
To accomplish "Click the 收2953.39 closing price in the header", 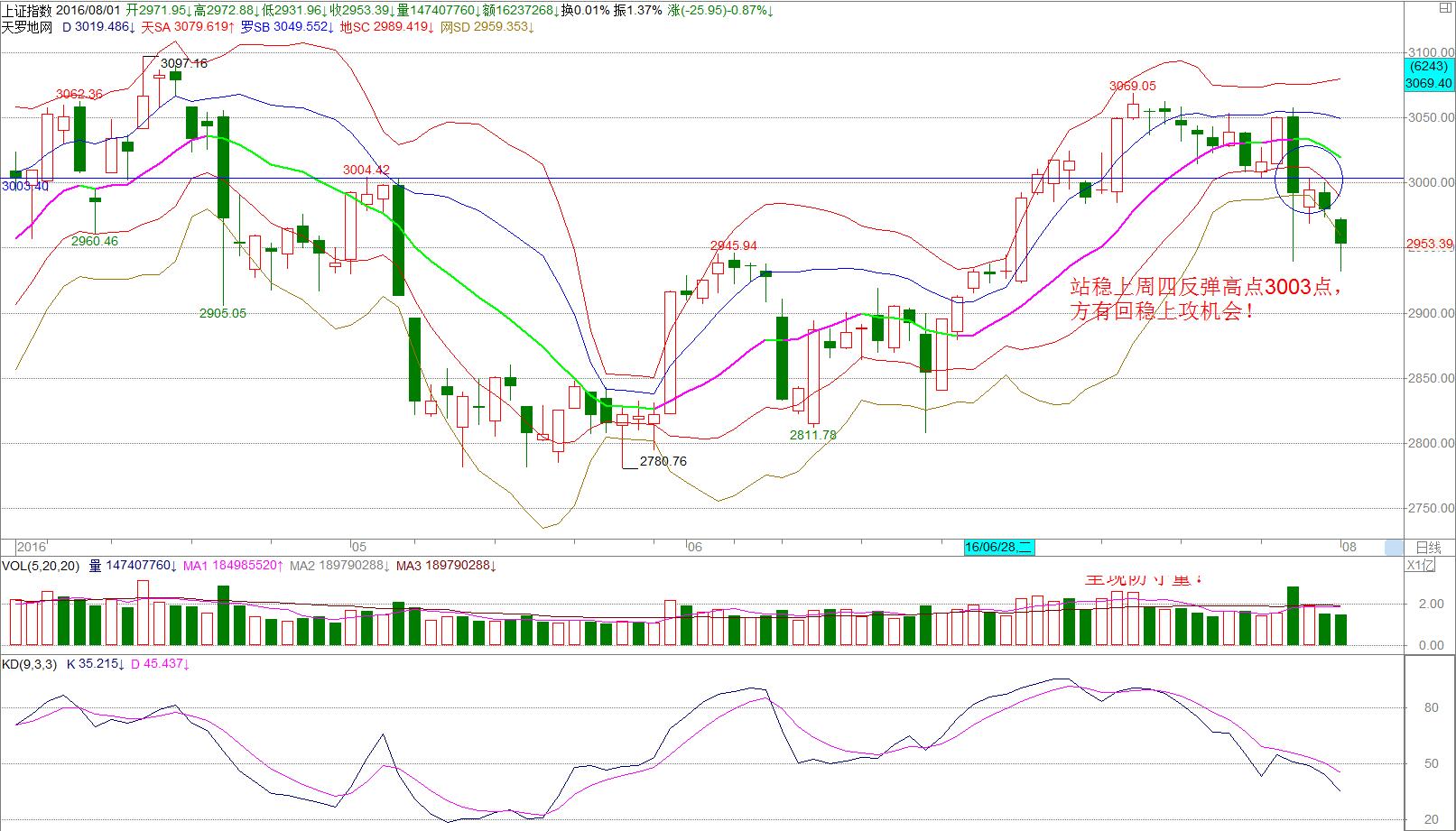I will pos(362,10).
